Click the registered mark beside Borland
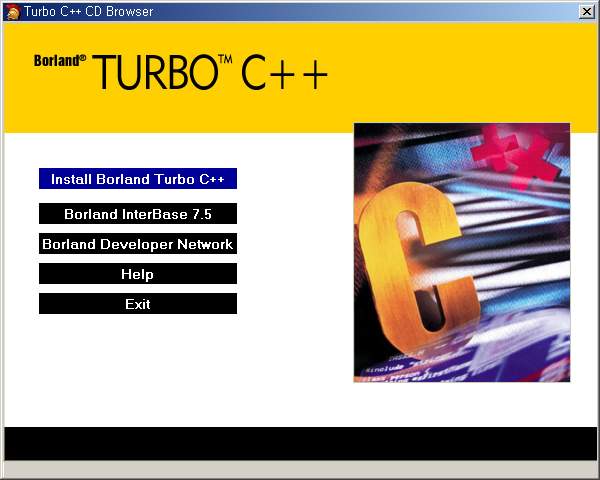Viewport: 600px width, 480px height. 84,57
